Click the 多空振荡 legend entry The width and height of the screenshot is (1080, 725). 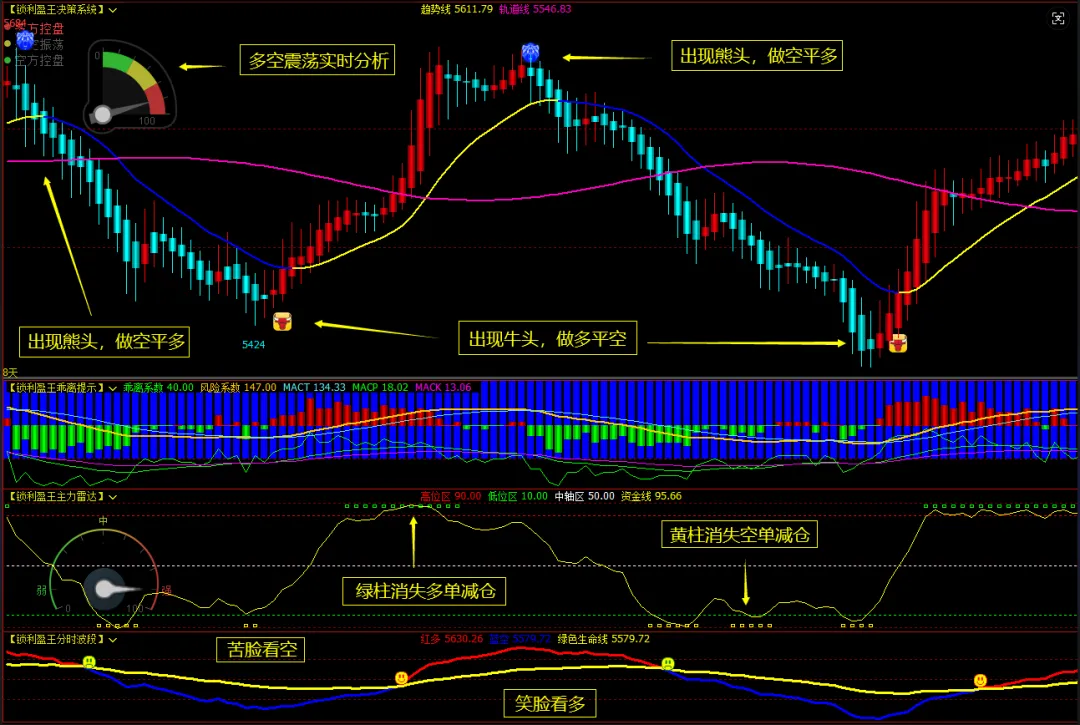(x=34, y=45)
